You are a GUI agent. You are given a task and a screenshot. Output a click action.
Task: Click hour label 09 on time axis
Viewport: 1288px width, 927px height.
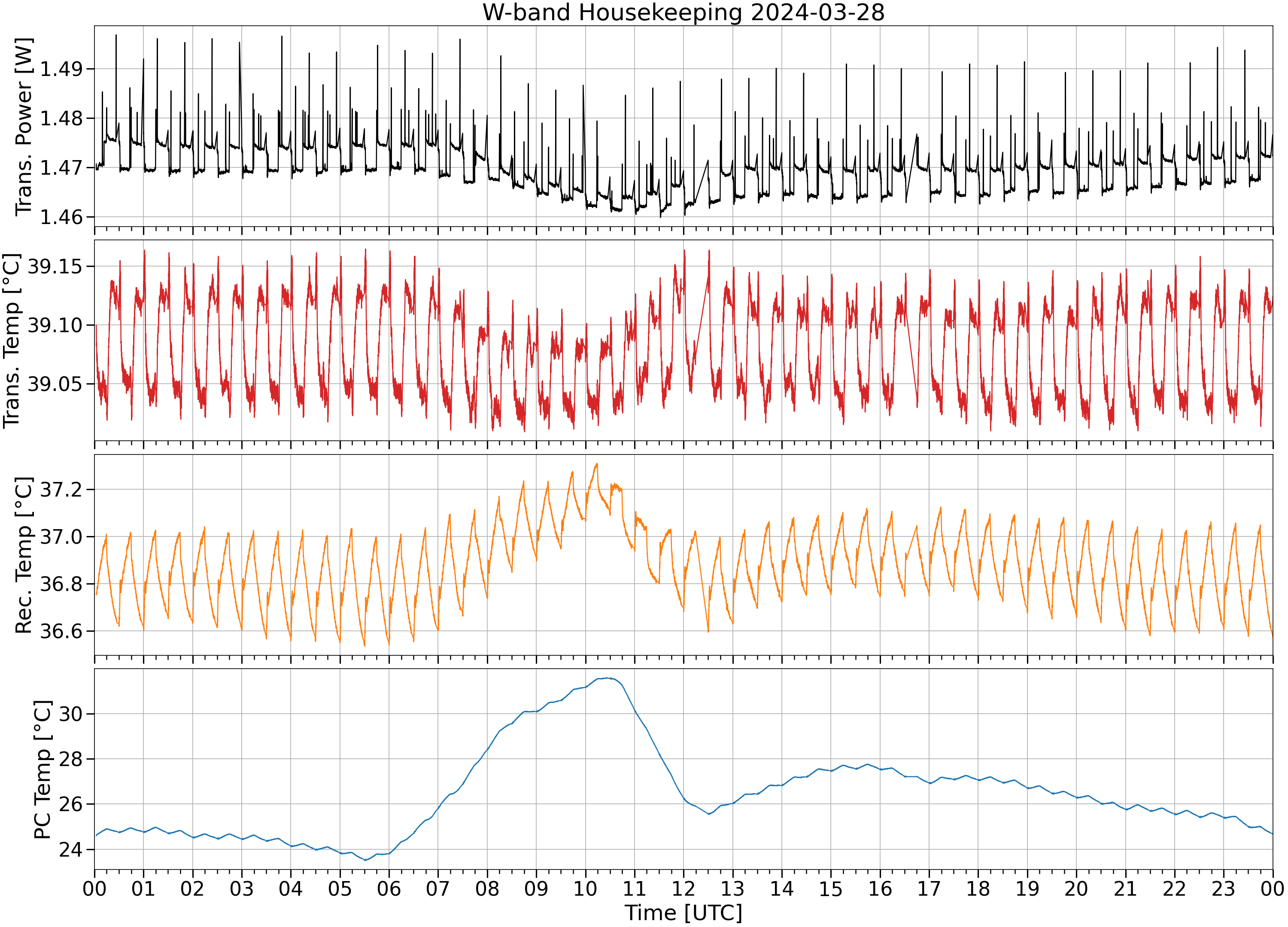[536, 888]
